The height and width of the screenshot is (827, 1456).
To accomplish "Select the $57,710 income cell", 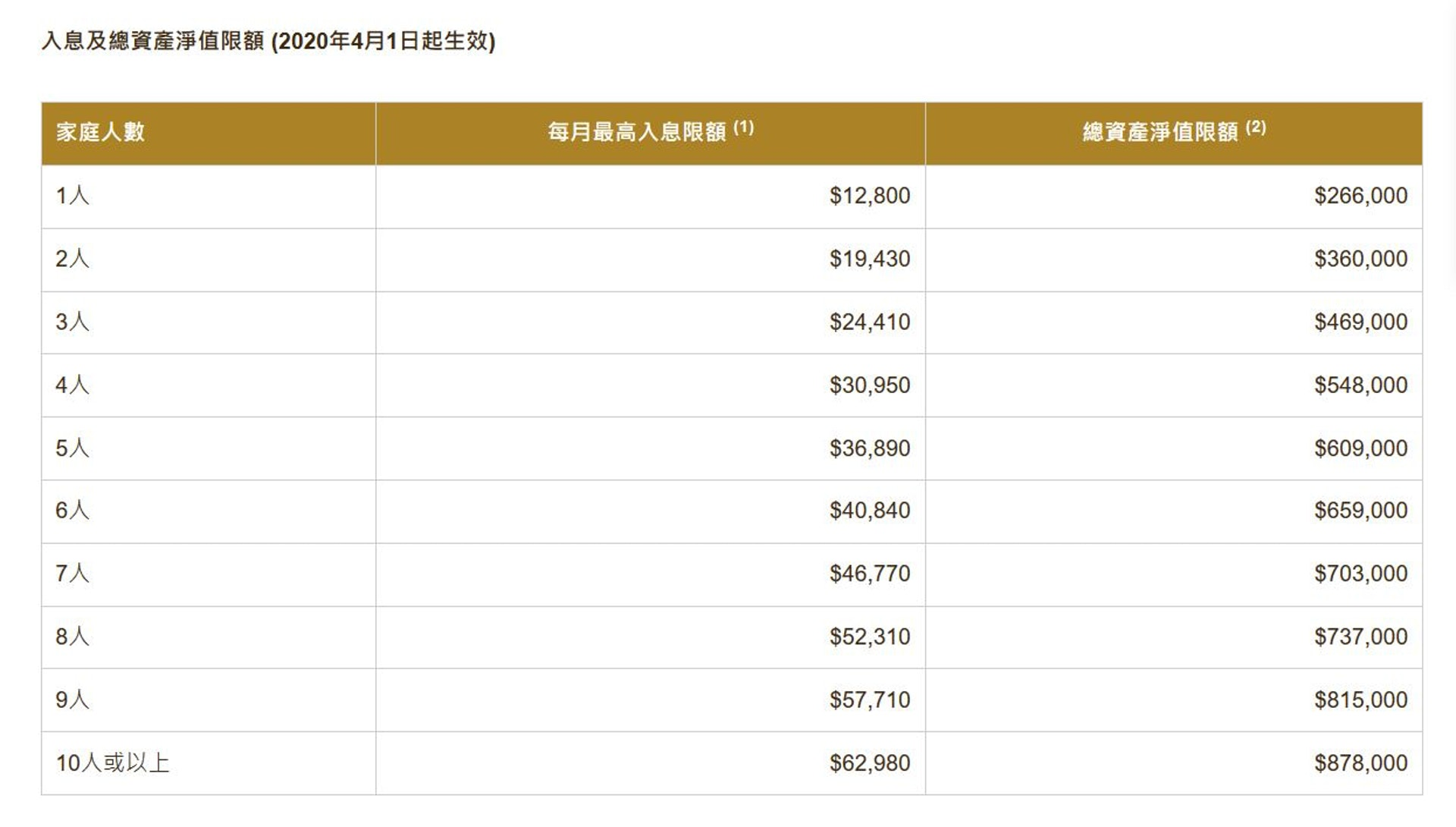I will [x=870, y=699].
